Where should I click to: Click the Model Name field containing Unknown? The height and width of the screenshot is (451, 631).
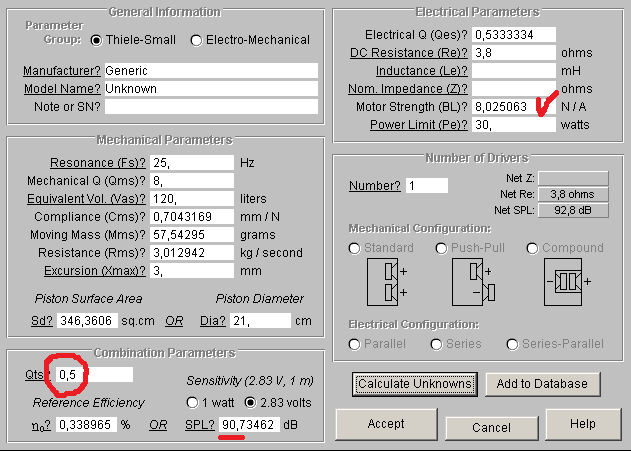point(211,89)
